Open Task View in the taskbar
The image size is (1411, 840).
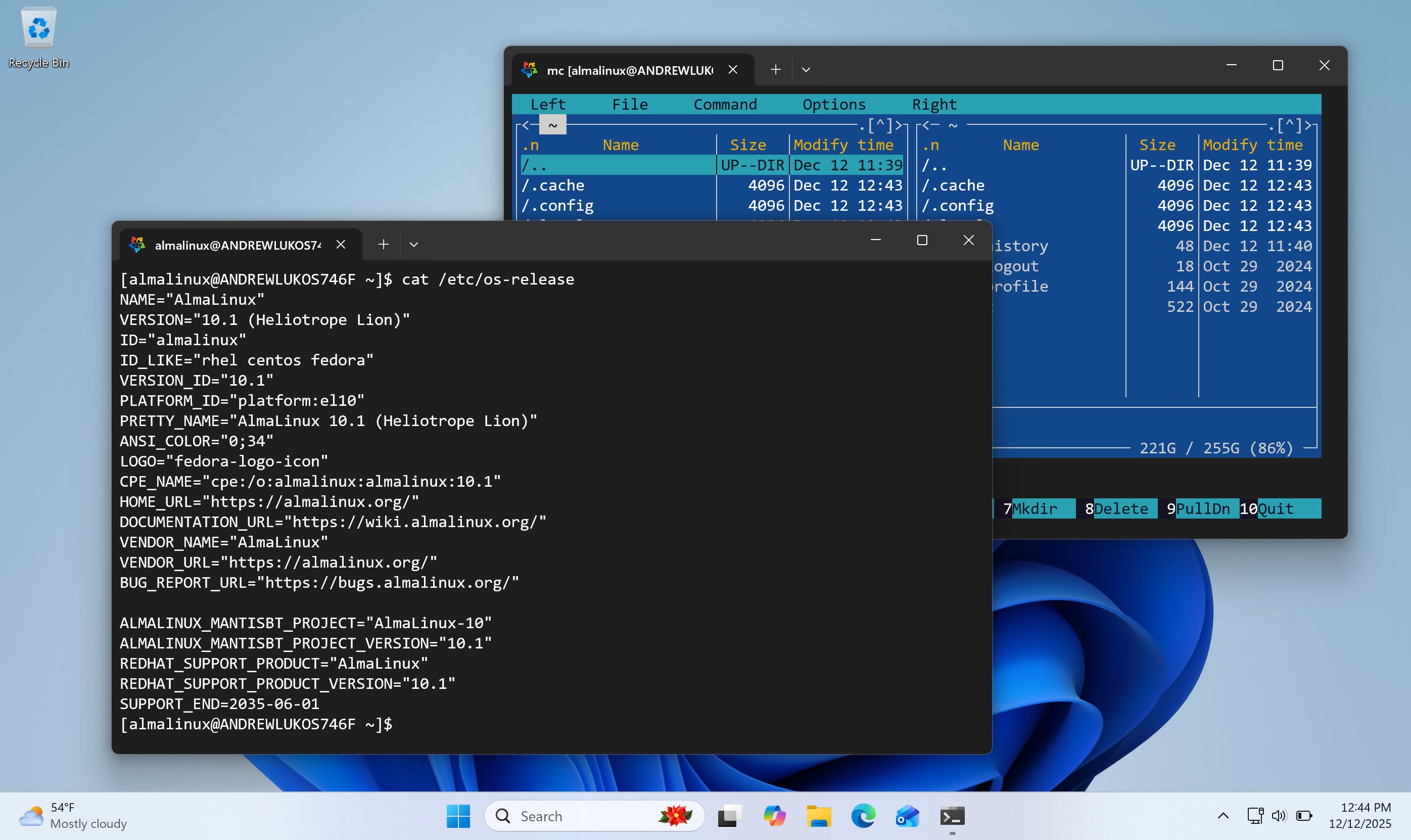(x=730, y=816)
